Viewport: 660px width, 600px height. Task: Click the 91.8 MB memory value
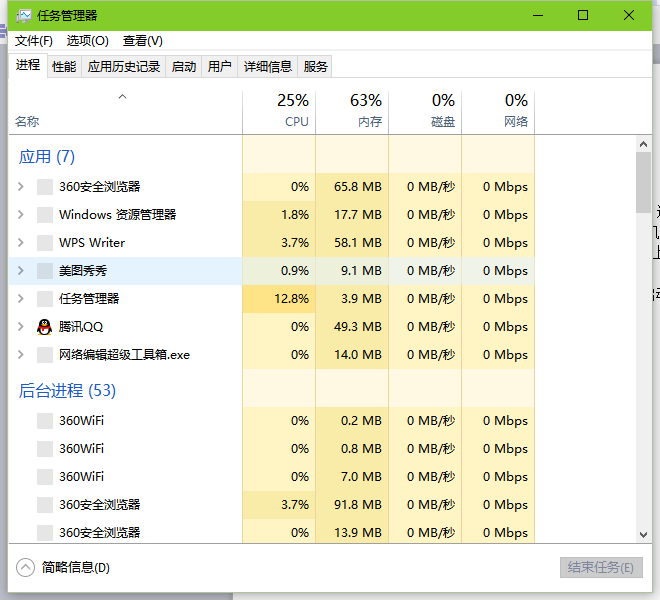tap(358, 504)
